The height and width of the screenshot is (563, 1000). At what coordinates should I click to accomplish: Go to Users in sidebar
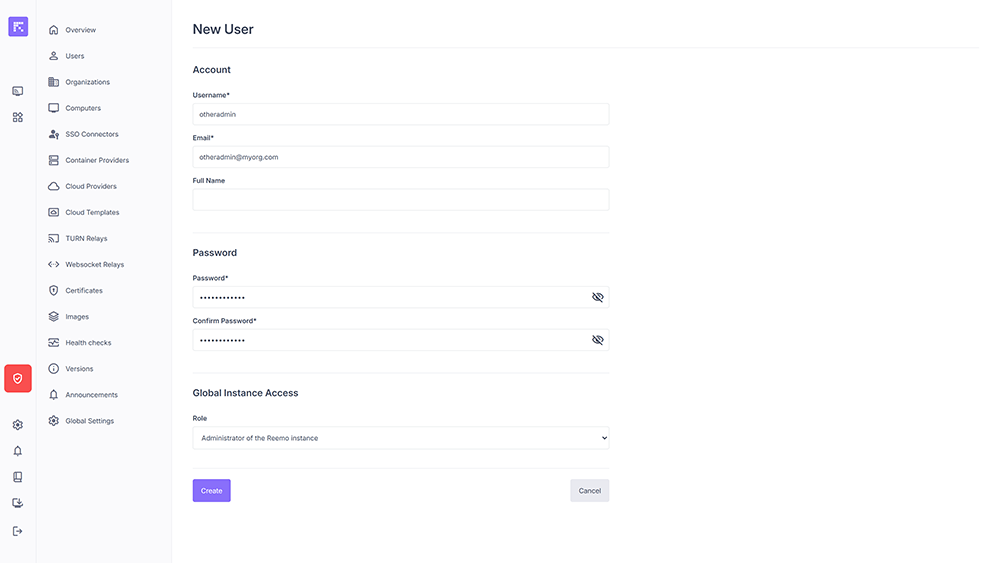click(75, 56)
